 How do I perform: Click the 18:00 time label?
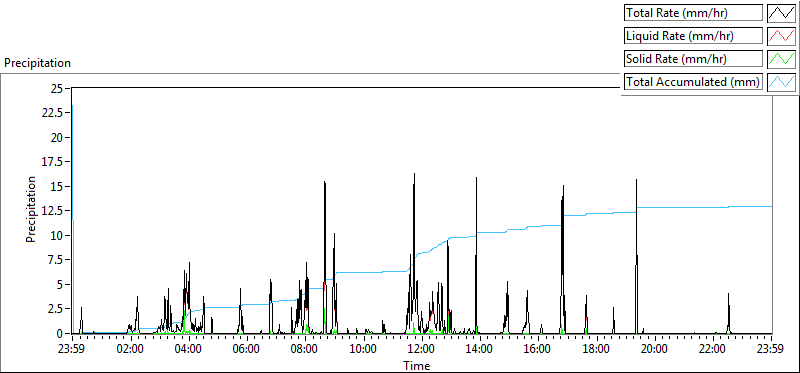tap(595, 350)
